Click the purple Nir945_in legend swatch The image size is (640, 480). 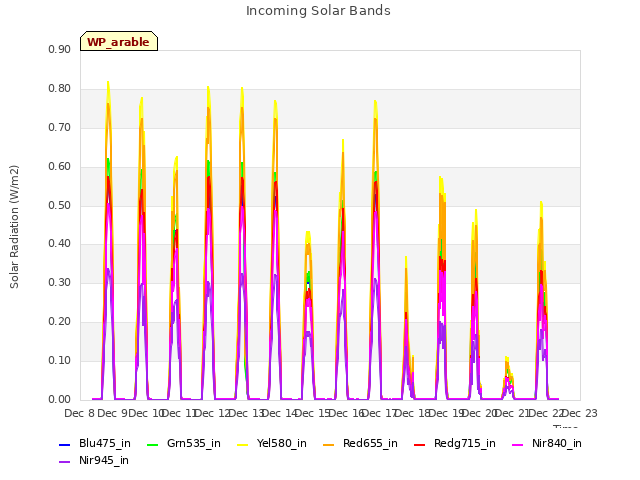(64, 462)
